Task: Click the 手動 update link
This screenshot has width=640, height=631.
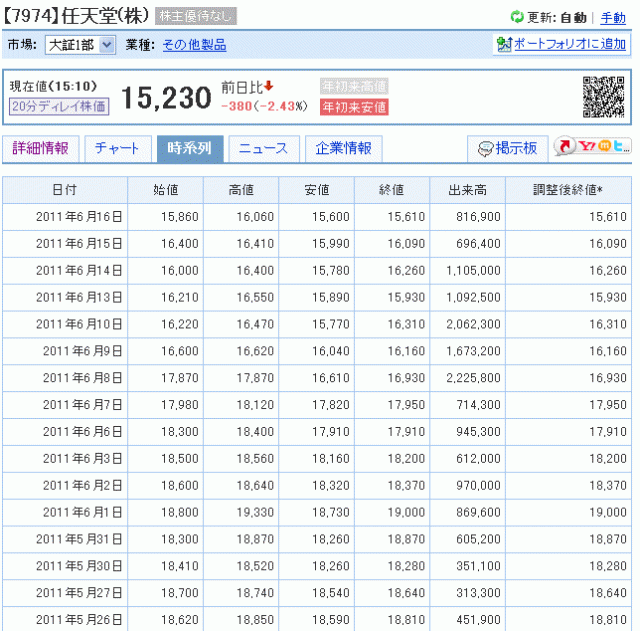Action: 613,18
